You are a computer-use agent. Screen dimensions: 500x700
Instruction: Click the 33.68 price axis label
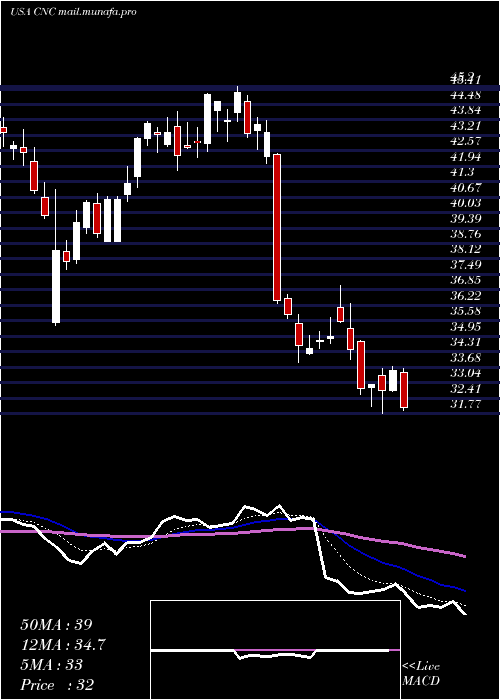(x=466, y=358)
